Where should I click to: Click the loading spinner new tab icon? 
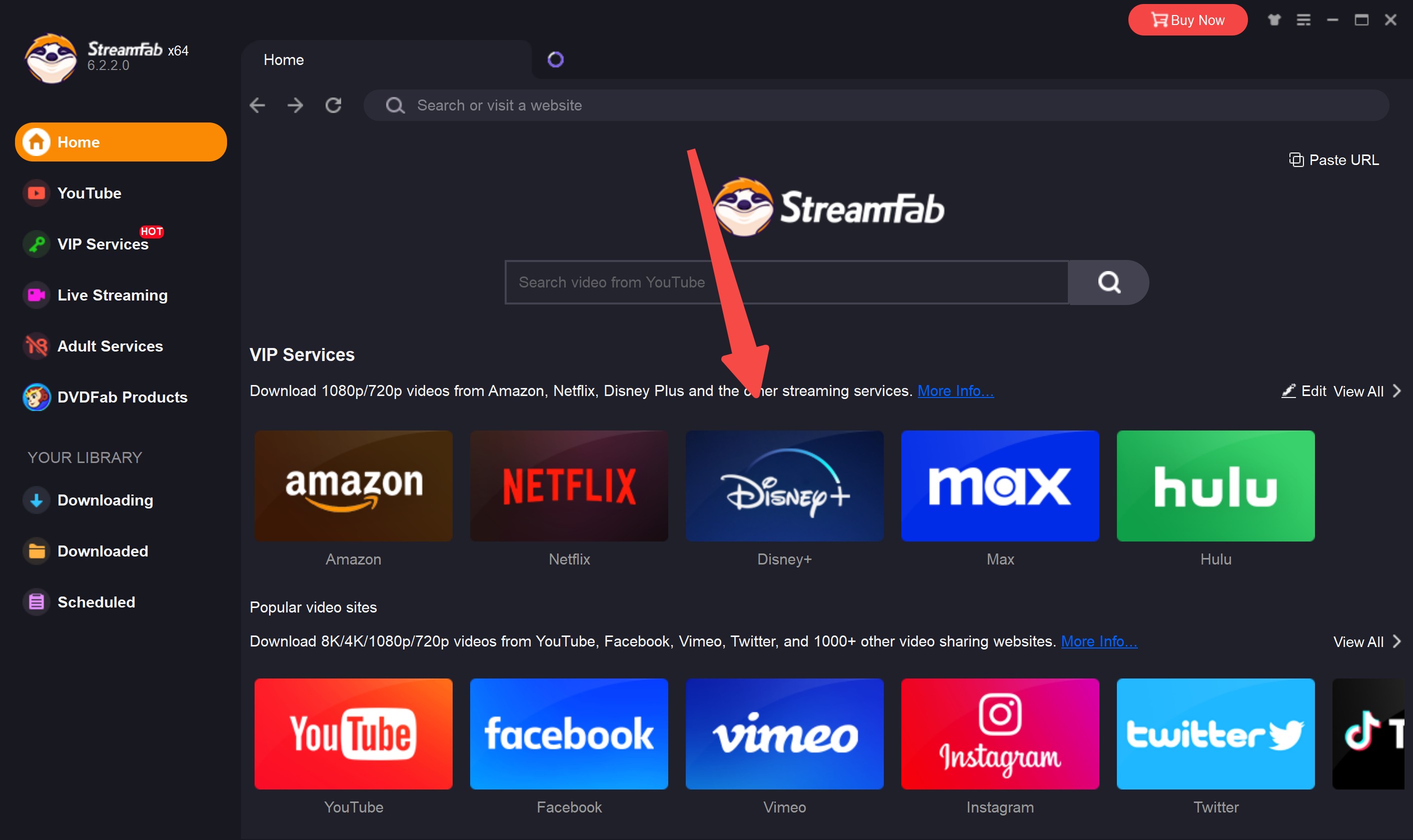click(555, 59)
